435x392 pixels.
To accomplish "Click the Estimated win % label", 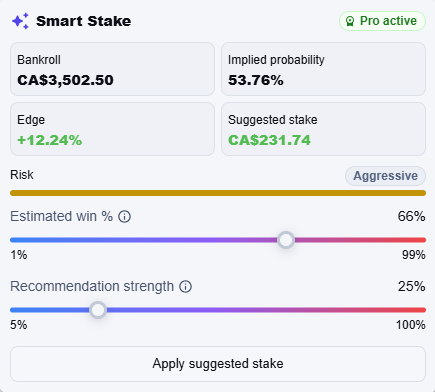I will coord(61,216).
